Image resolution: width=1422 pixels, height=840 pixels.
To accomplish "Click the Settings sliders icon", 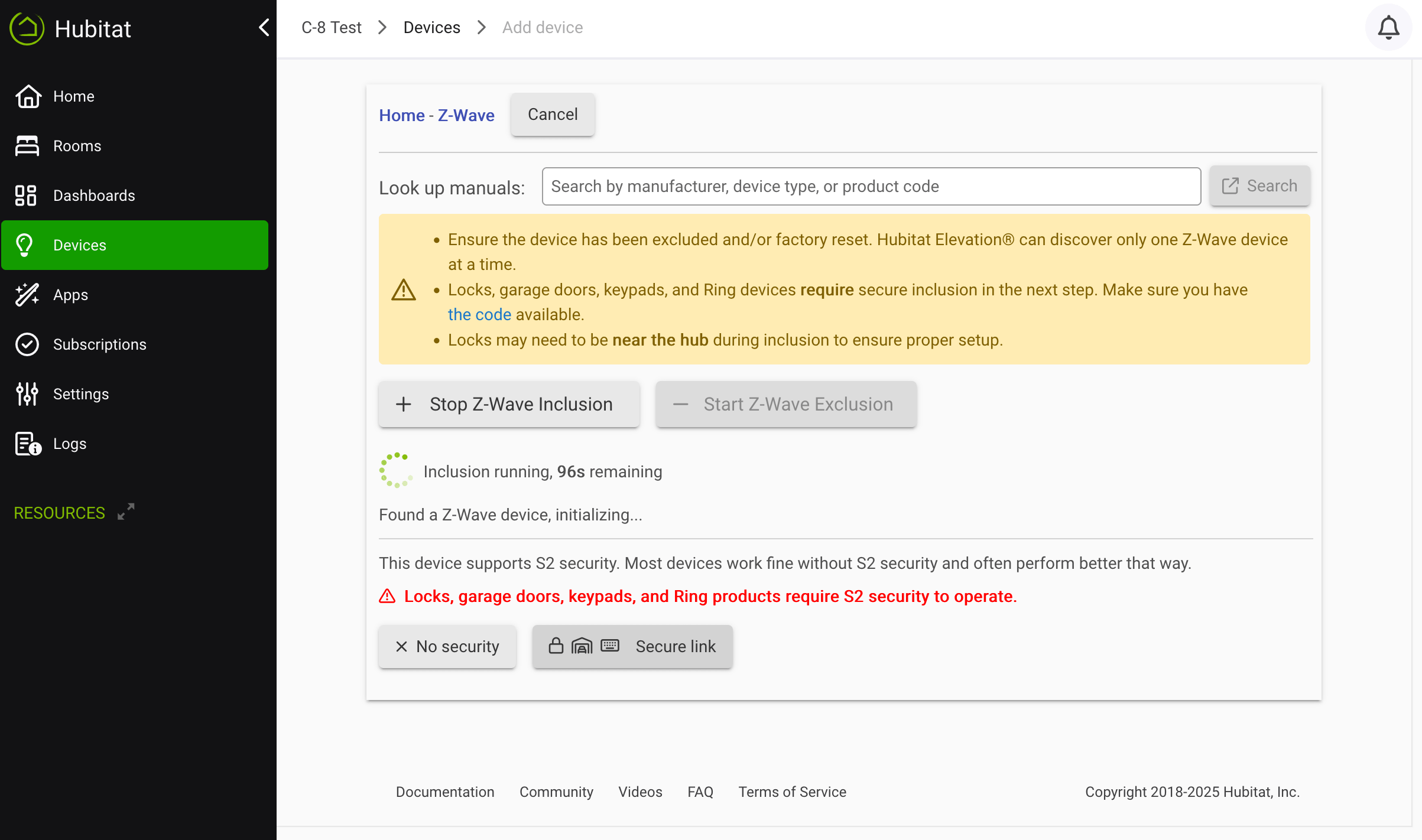I will pos(27,394).
